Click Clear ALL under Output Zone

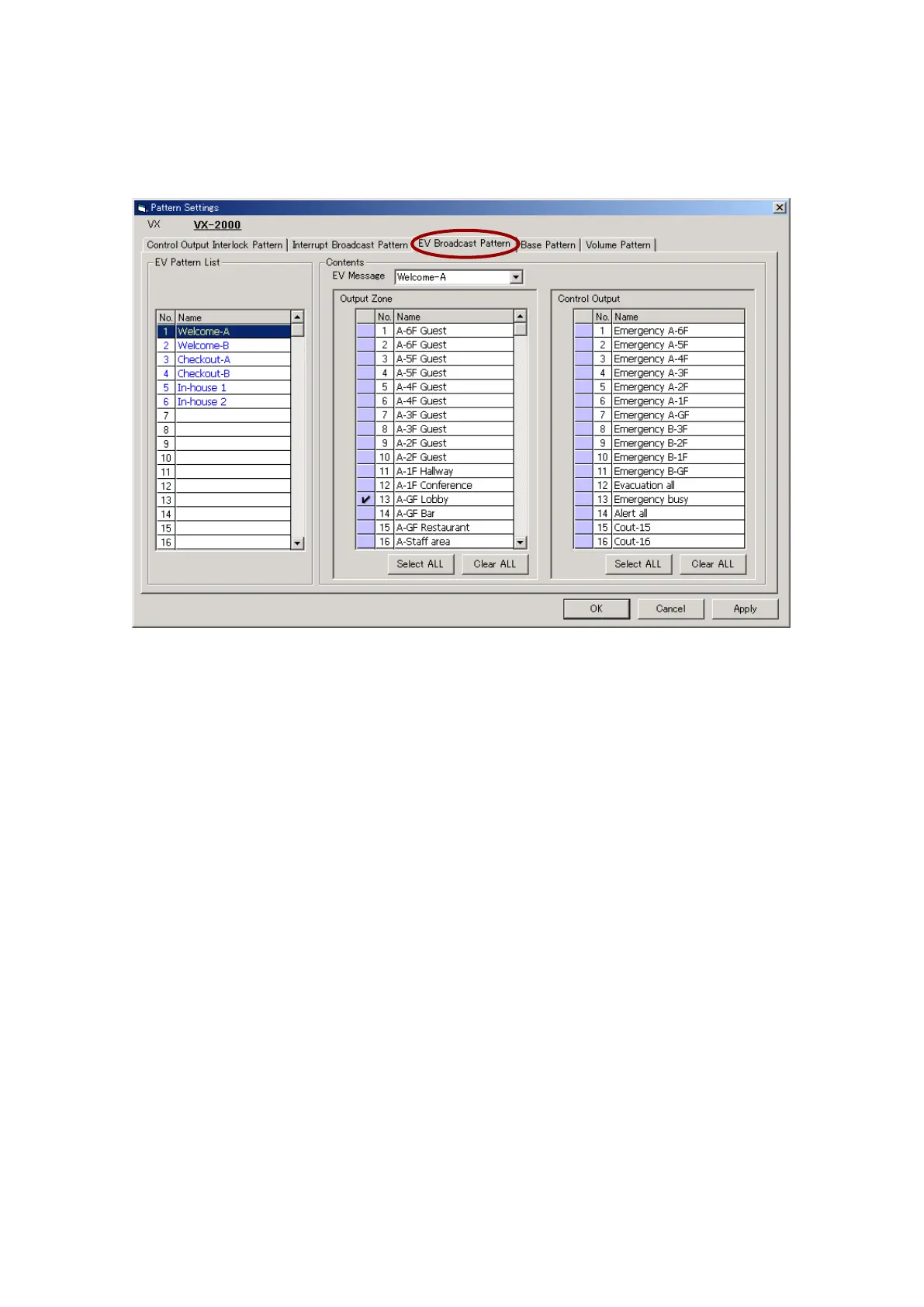pos(494,564)
